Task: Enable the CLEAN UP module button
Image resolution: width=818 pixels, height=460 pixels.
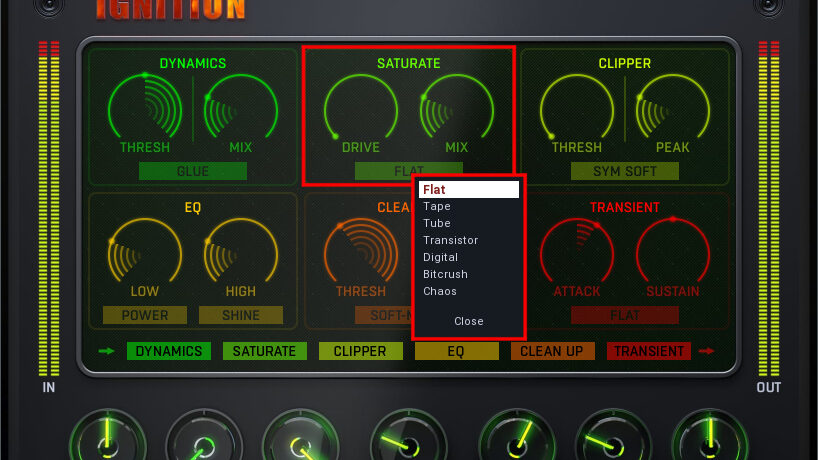Action: [x=553, y=351]
